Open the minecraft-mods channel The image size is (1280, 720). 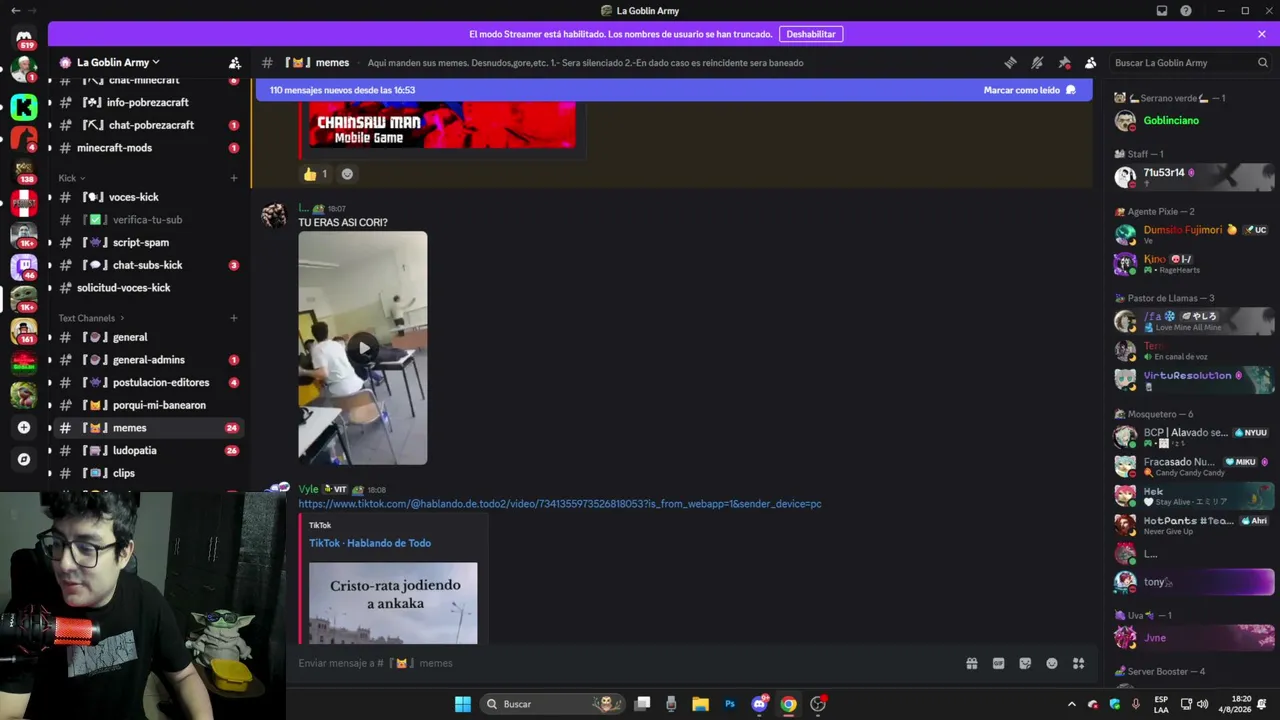point(147,148)
